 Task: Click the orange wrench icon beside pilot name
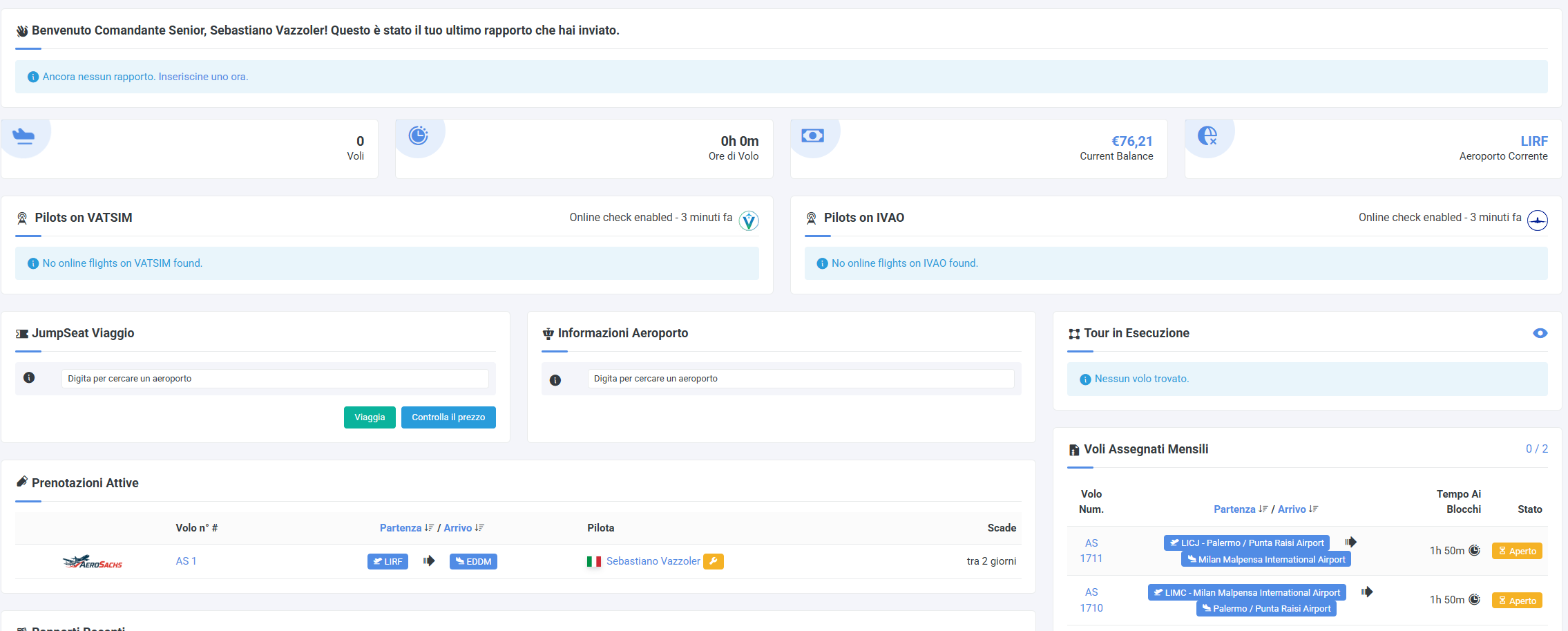tap(714, 561)
